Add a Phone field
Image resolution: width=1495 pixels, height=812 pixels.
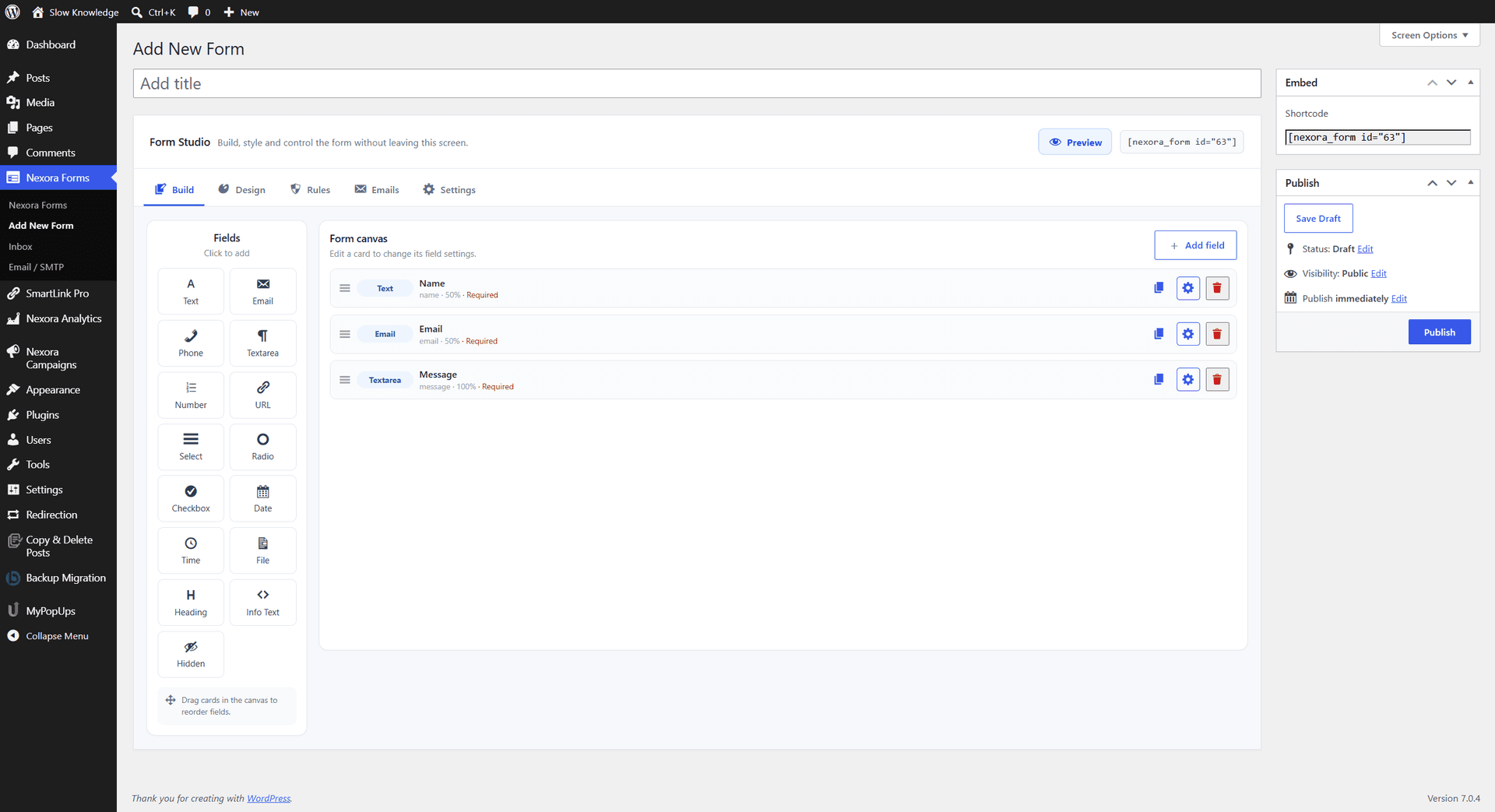191,343
